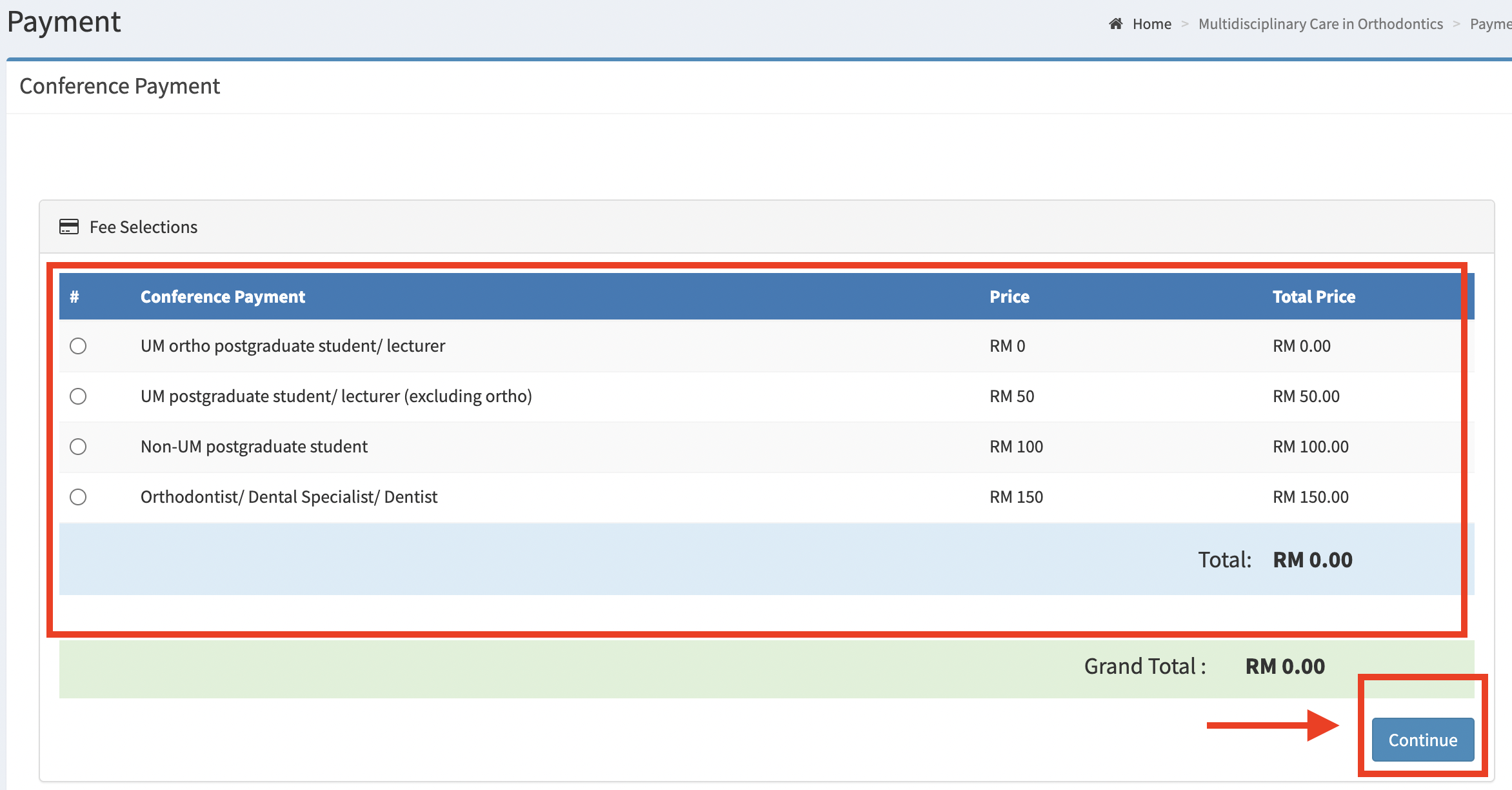Click the 'Payment' page title
The width and height of the screenshot is (1512, 790).
[x=64, y=22]
